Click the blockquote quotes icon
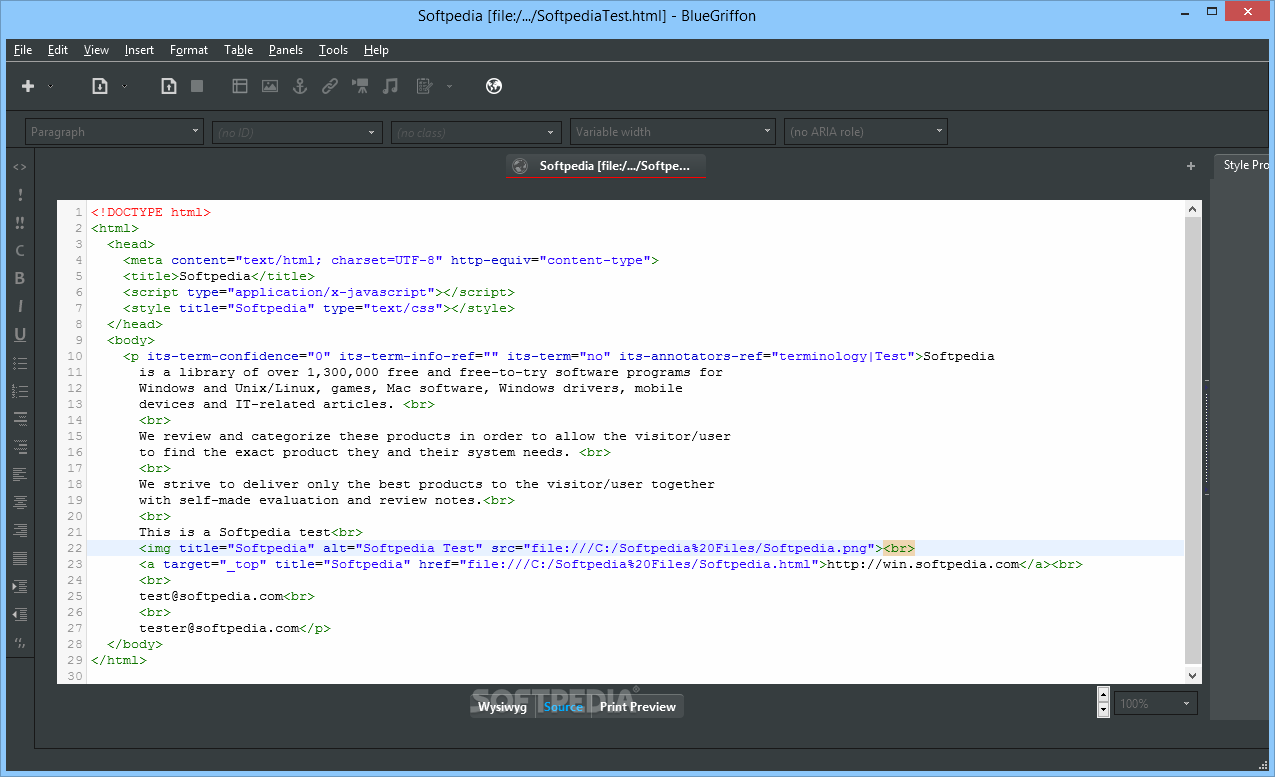1275x777 pixels. pyautogui.click(x=19, y=642)
